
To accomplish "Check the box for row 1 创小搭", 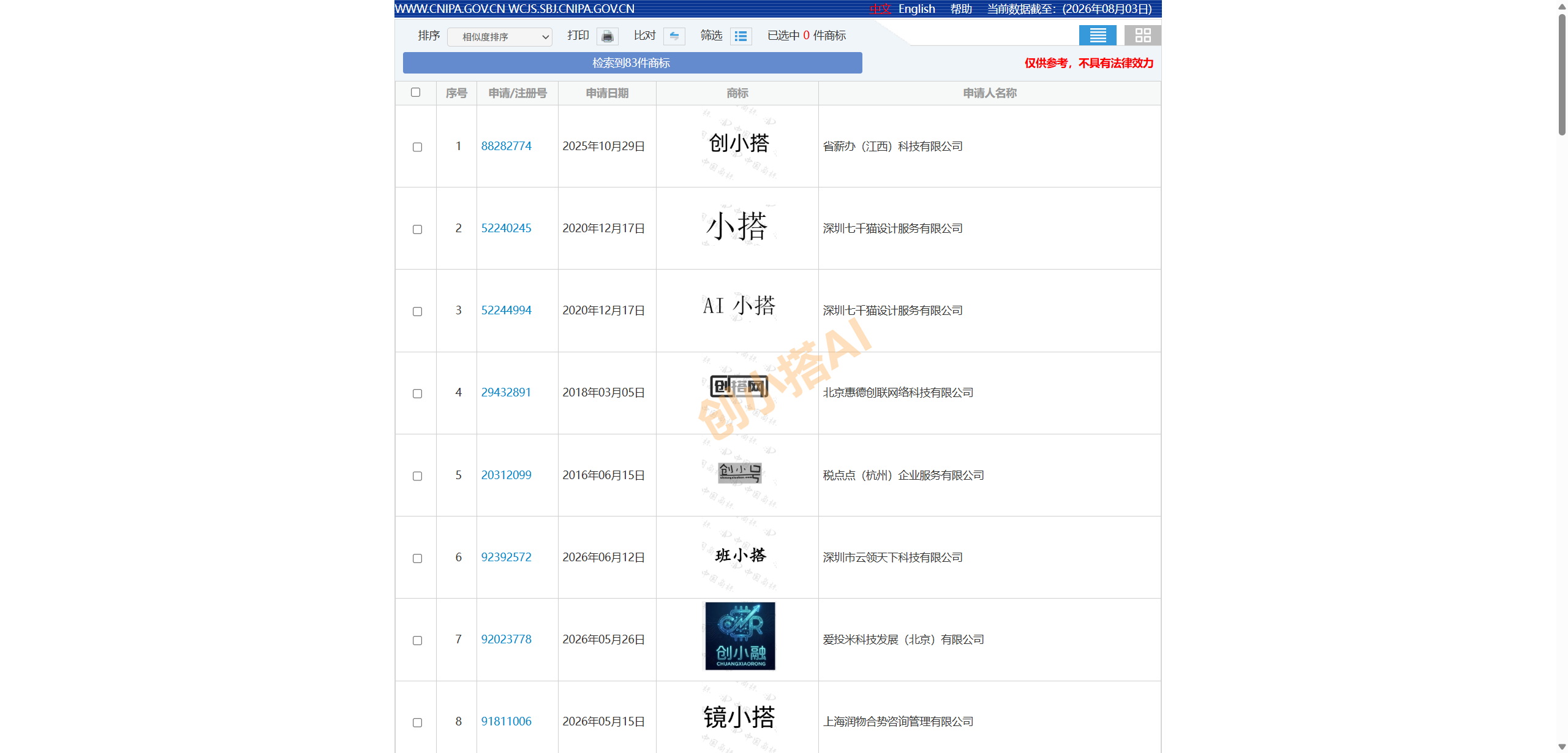I will pos(417,147).
